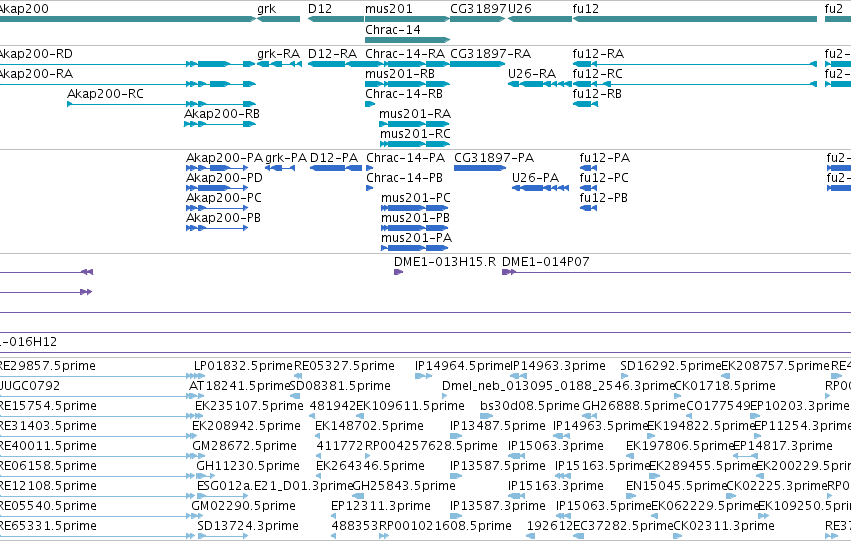The width and height of the screenshot is (851, 541).
Task: Click the fu12-RA transcript label
Action: [598, 54]
